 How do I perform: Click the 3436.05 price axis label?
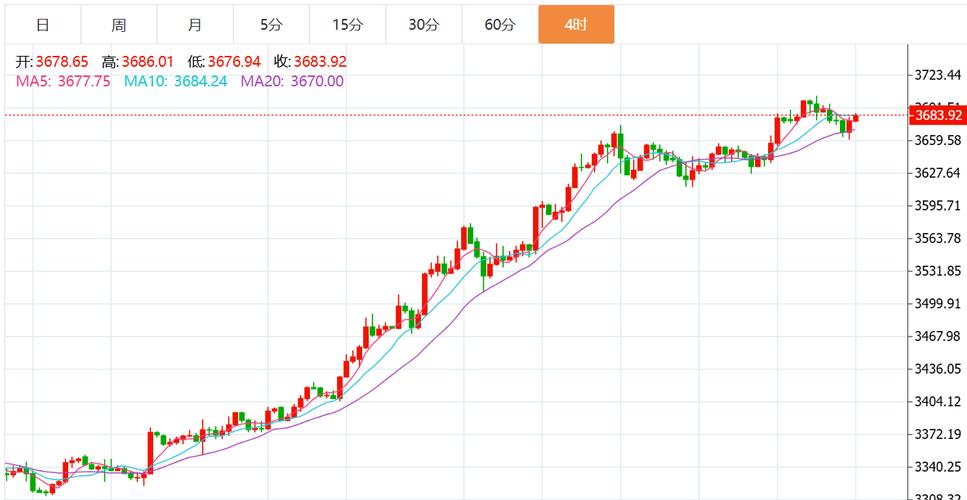(x=937, y=369)
